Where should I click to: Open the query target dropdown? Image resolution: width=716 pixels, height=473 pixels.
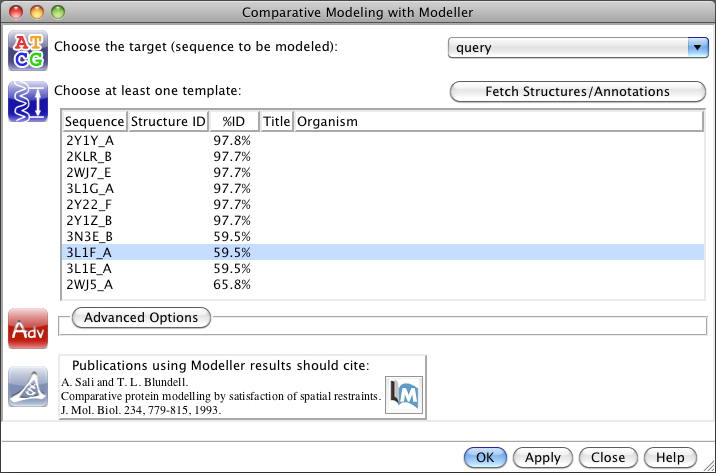[x=577, y=47]
